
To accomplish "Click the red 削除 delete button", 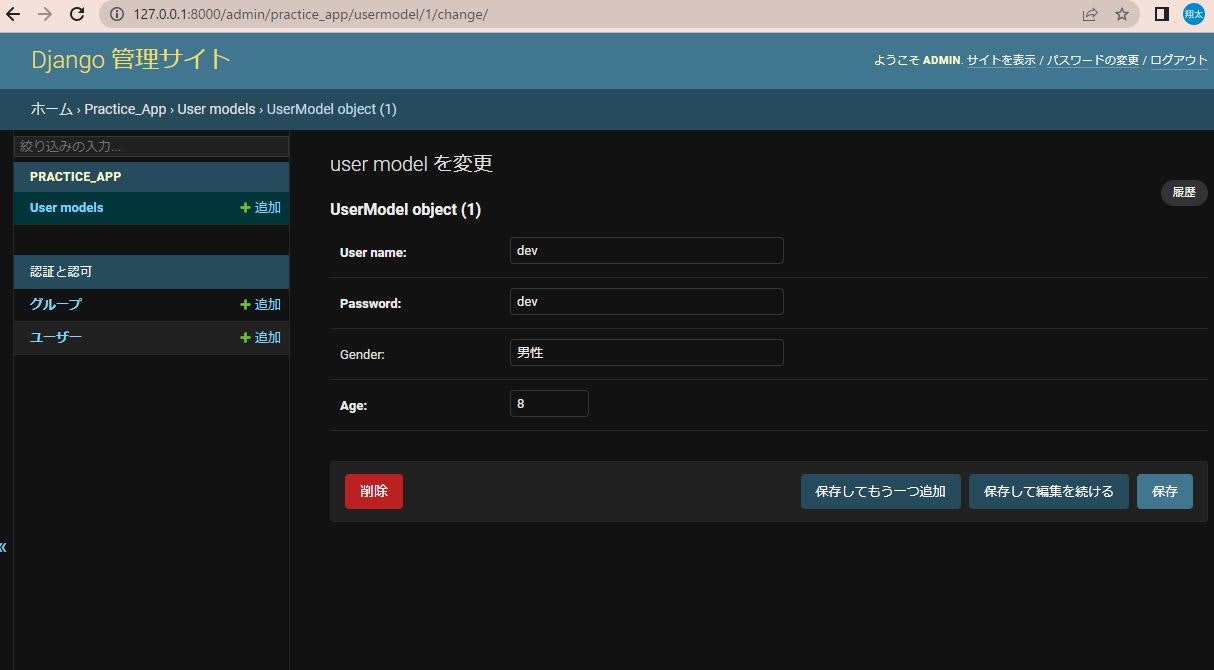I will click(374, 492).
